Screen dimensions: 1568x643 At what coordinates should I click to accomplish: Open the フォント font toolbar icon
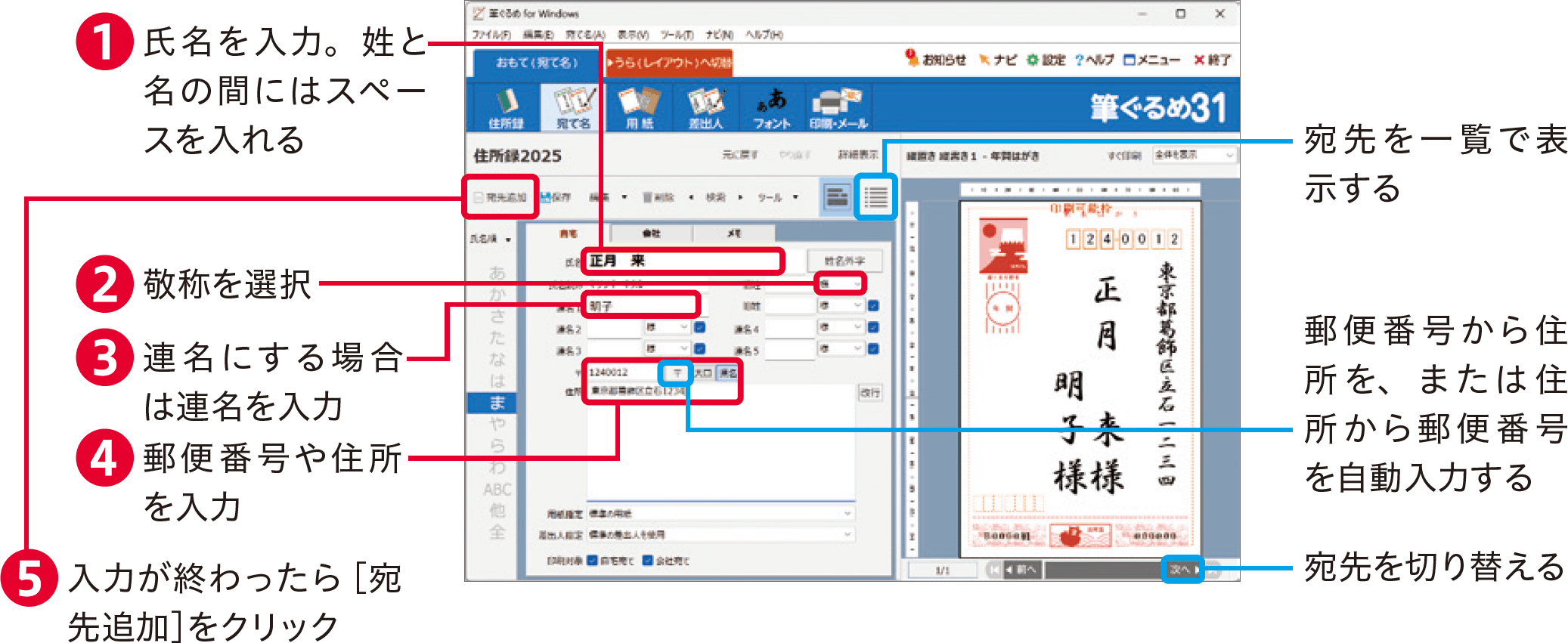coord(771,107)
